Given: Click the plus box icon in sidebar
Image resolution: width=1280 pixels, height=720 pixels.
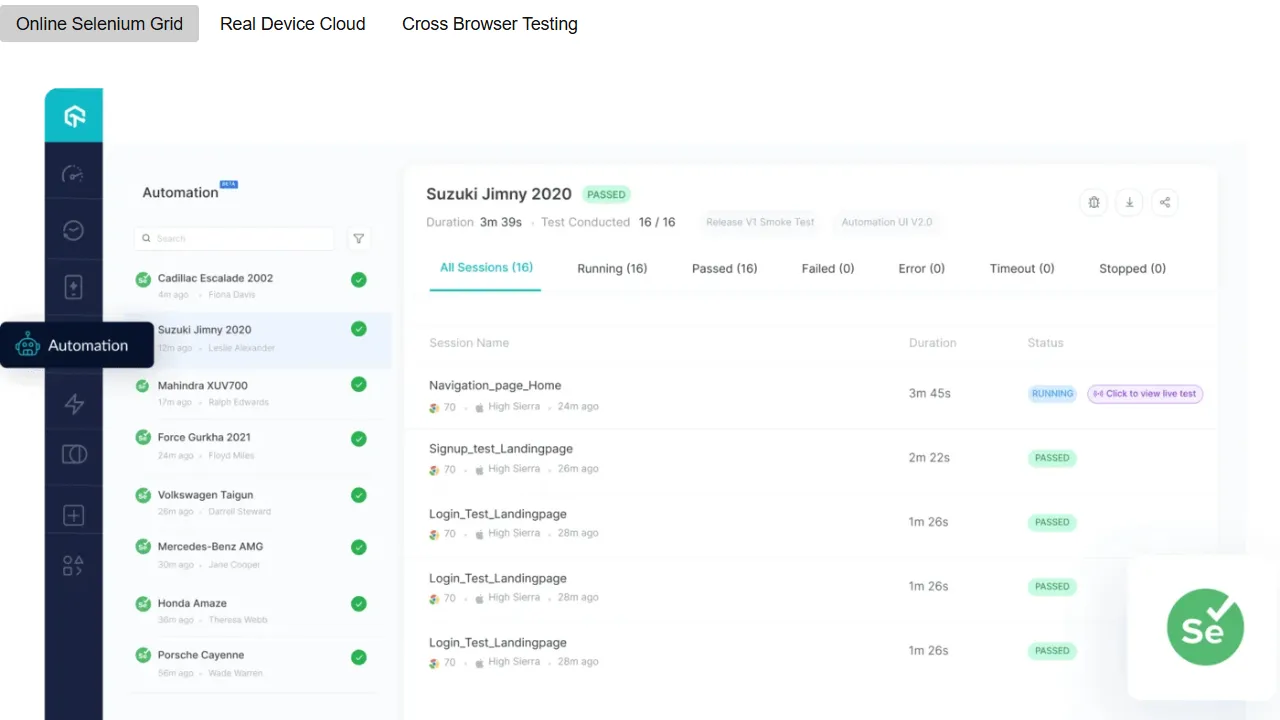Looking at the screenshot, I should (x=73, y=515).
